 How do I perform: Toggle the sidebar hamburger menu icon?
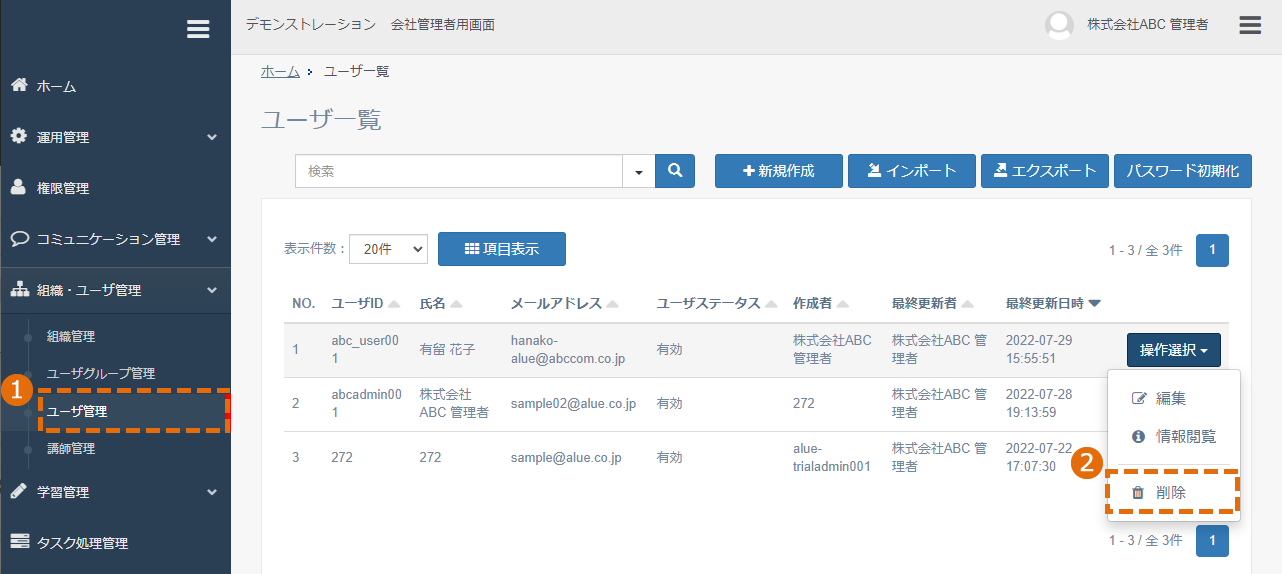[x=198, y=29]
